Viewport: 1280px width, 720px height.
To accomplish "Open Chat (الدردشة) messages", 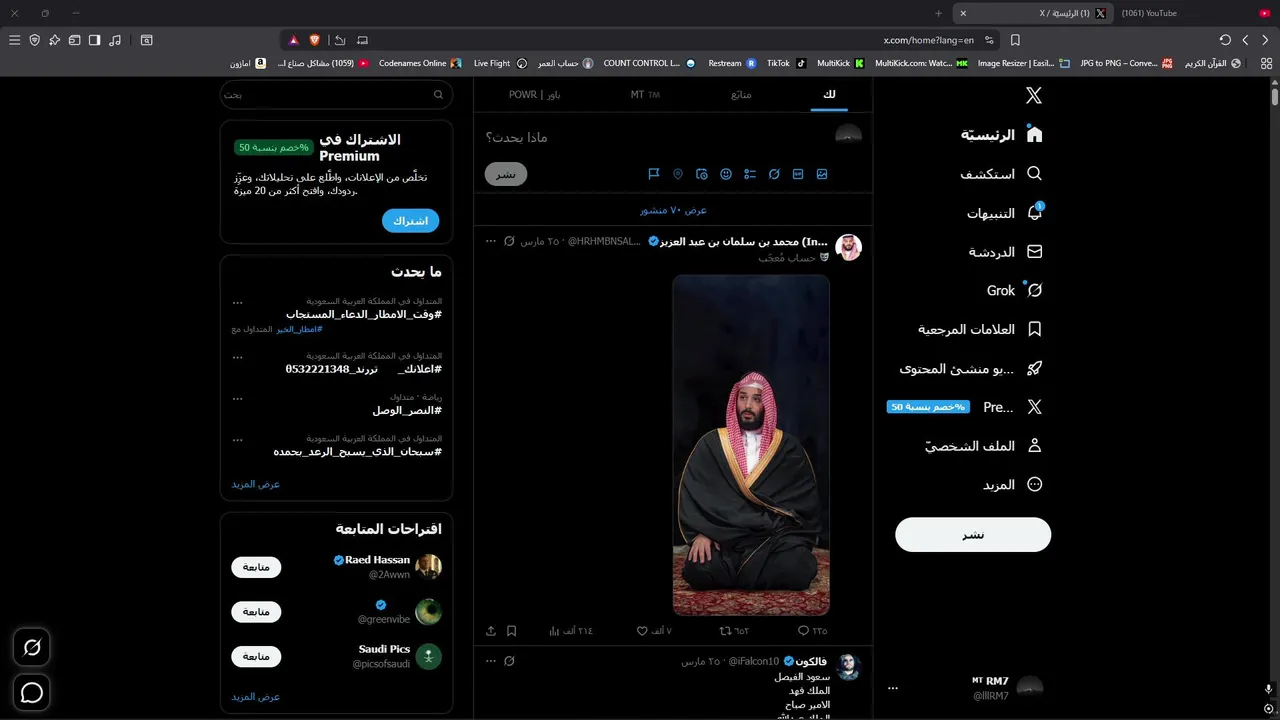I will [x=1006, y=252].
